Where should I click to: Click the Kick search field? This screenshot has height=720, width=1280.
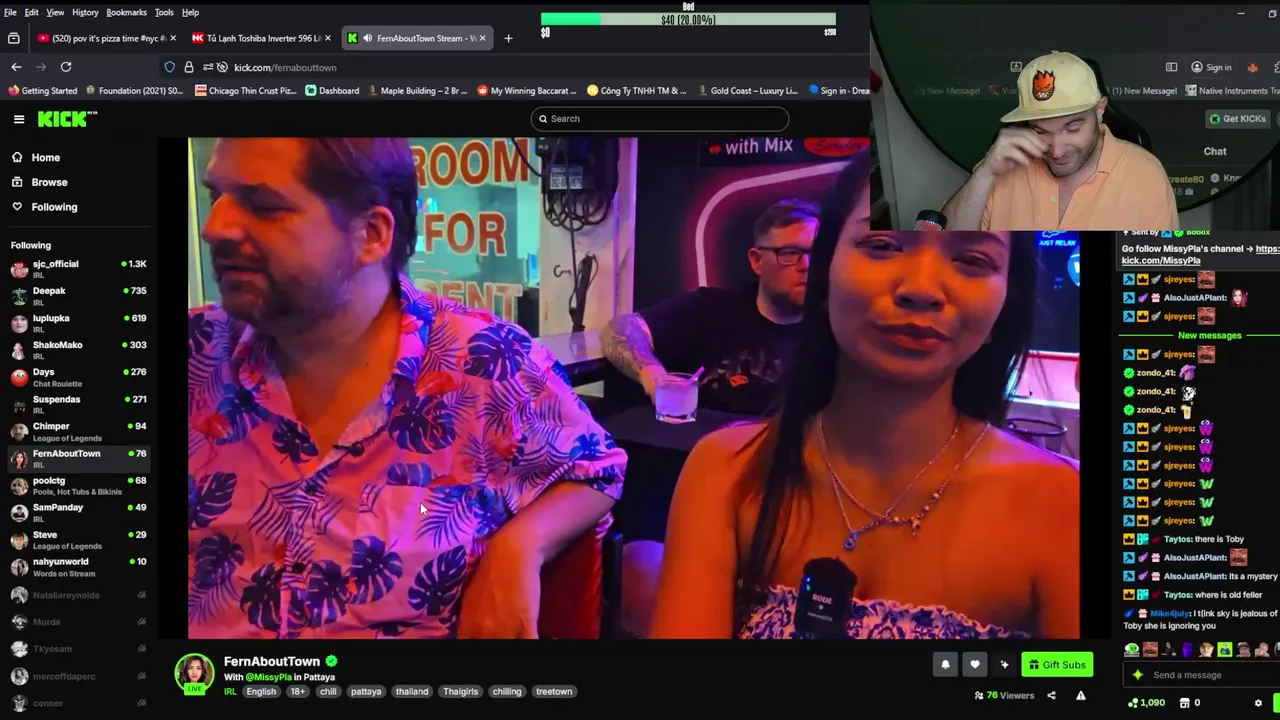(660, 119)
